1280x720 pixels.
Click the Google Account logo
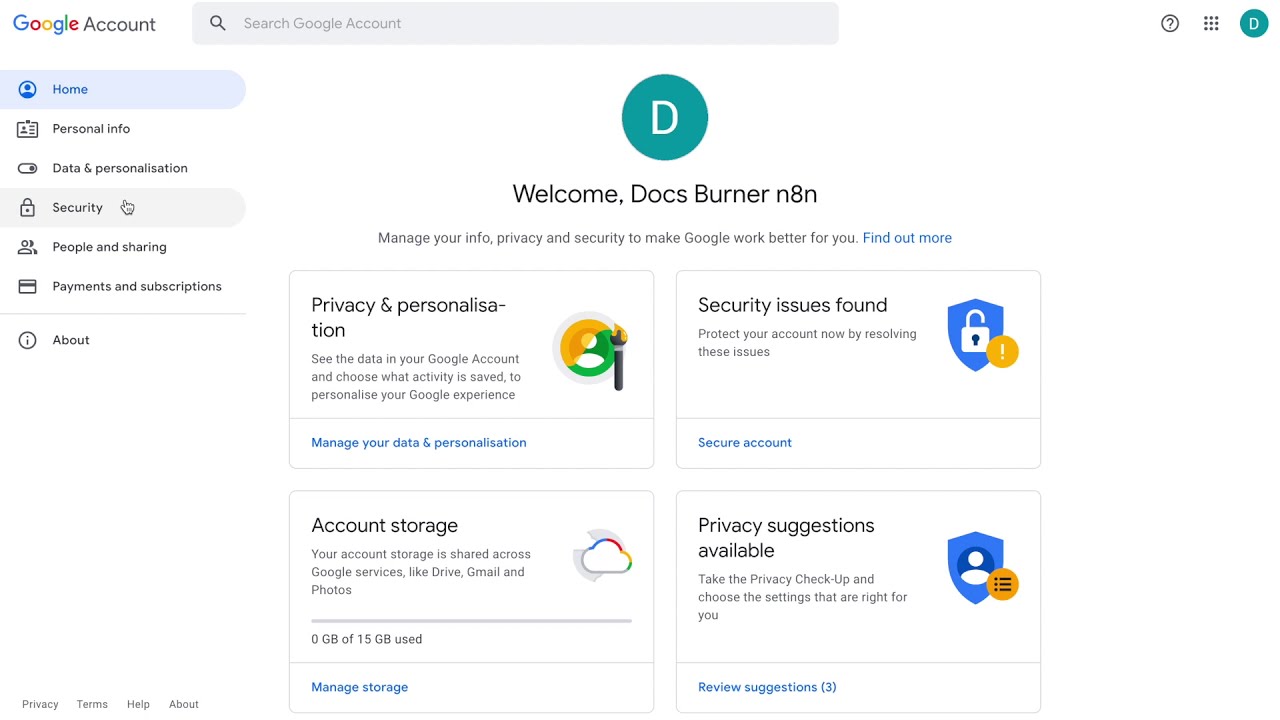coord(84,24)
